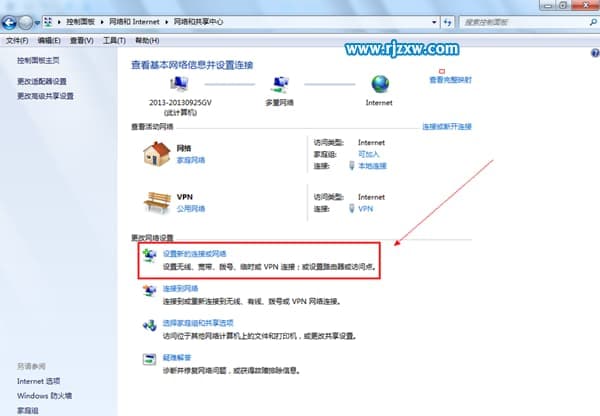Image resolution: width=600 pixels, height=416 pixels.
Task: Change network type via 家庭网络 link
Action: coord(191,160)
